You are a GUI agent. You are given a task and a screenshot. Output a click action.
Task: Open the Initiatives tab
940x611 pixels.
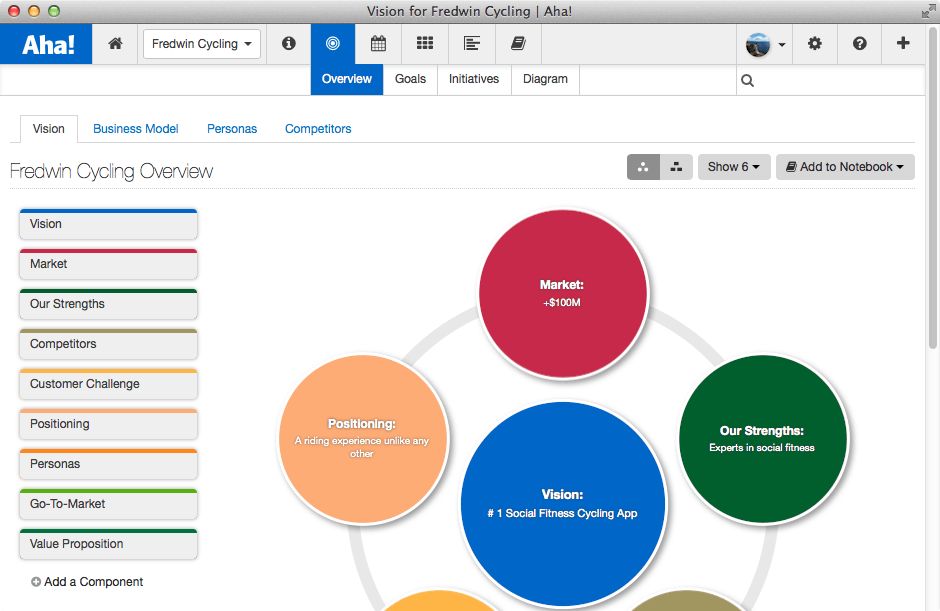click(473, 79)
